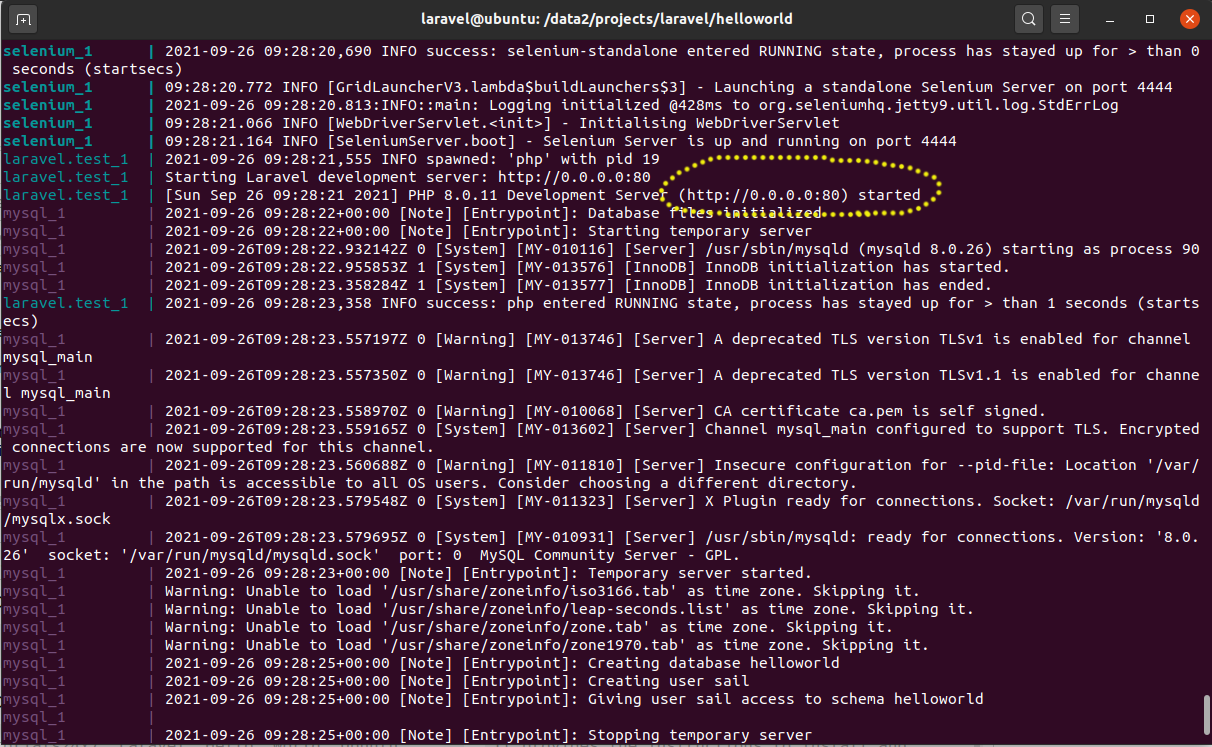Click 'CA certificate ca.pem is self signed' line
Screen dimensions: 1212x747
tap(605, 411)
